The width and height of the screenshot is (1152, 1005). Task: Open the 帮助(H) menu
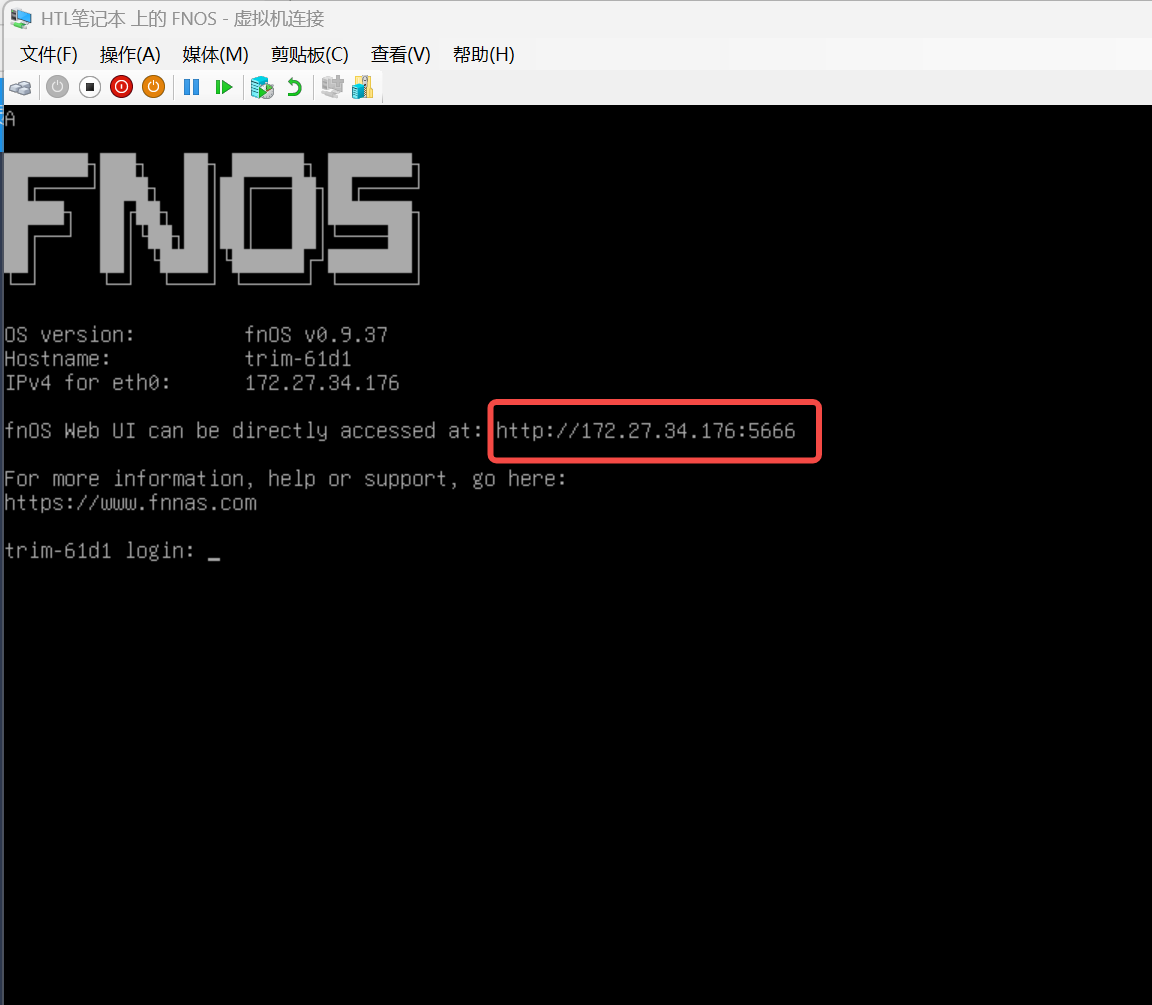[x=483, y=54]
